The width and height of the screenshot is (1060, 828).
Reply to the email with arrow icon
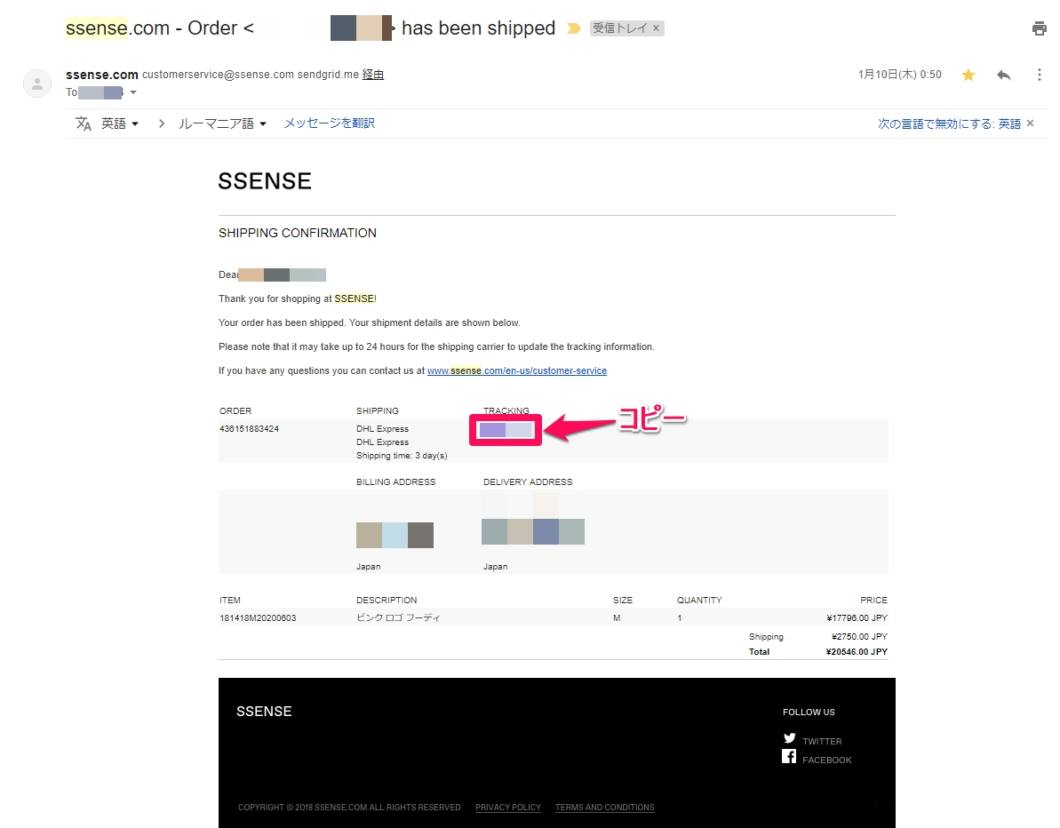coord(1003,74)
